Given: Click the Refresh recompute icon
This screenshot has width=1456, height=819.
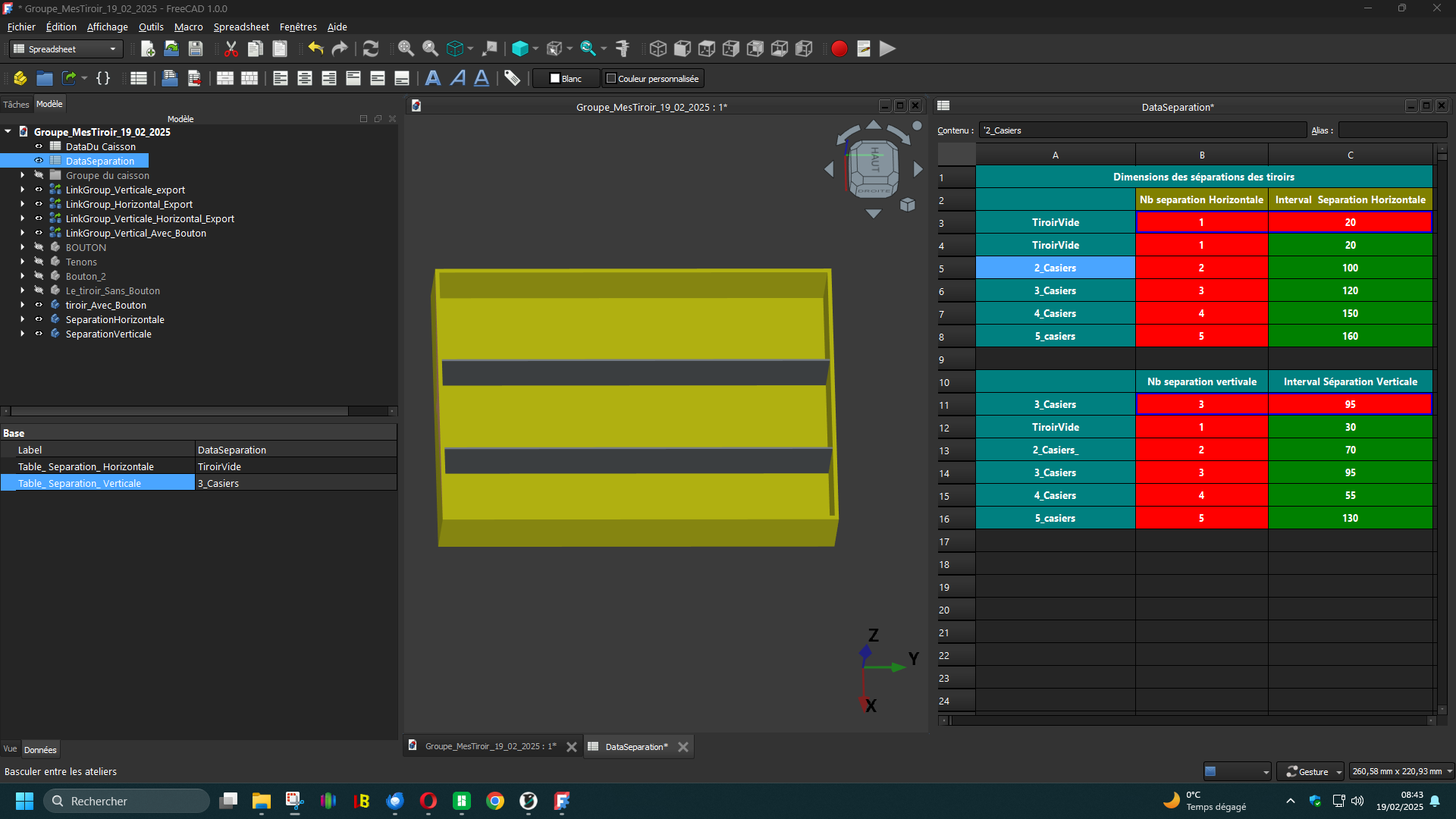Looking at the screenshot, I should (370, 49).
